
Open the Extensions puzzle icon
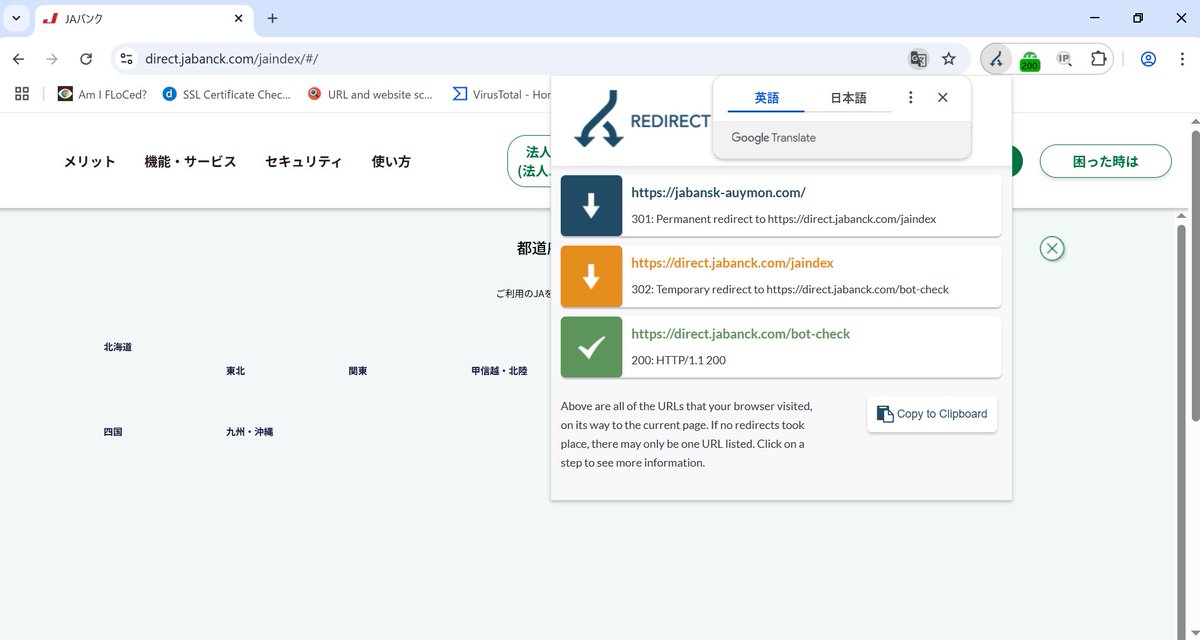pos(1098,59)
